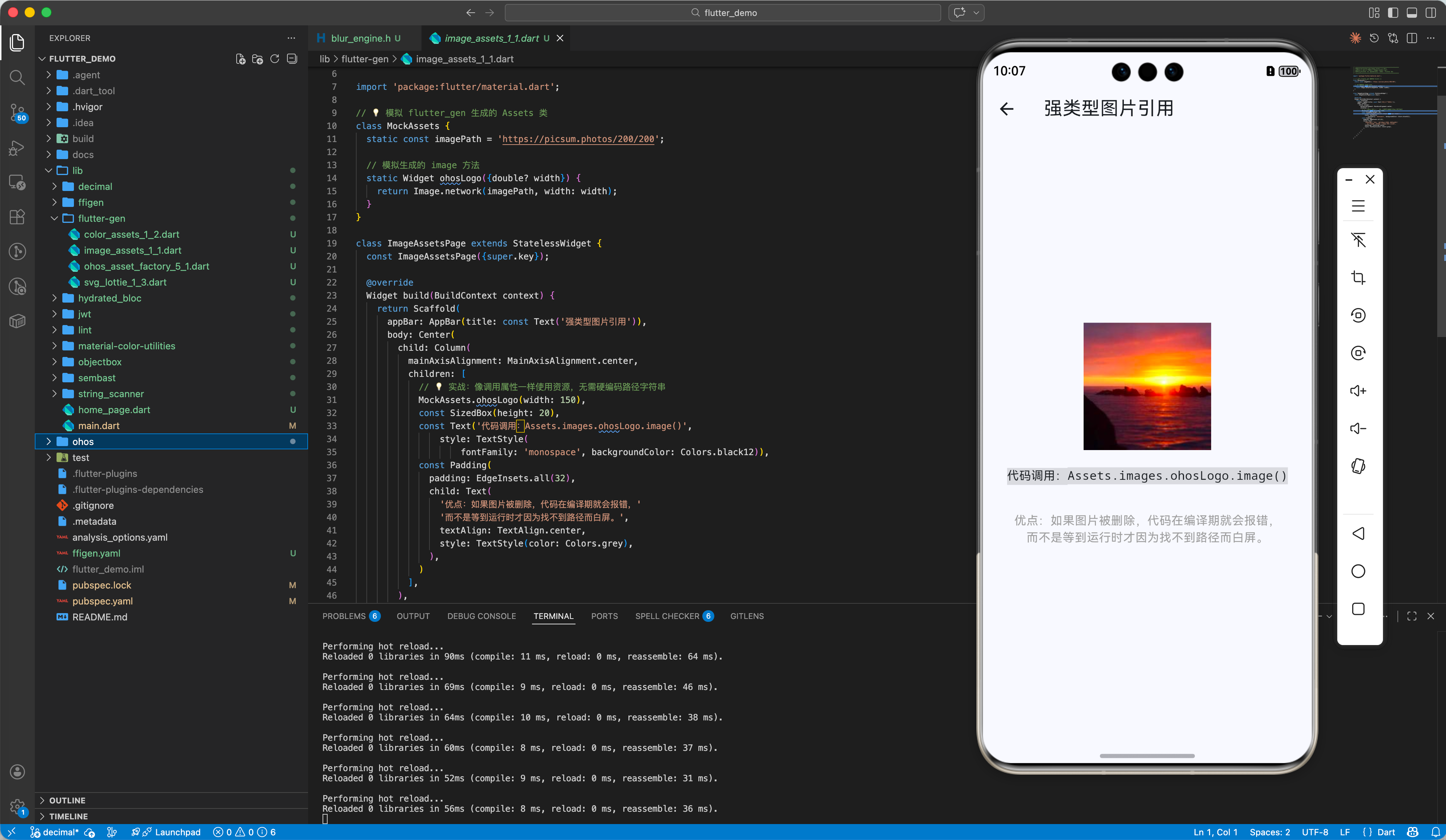Click the volume up icon on emulator toolbar
This screenshot has width=1446, height=840.
[x=1358, y=391]
